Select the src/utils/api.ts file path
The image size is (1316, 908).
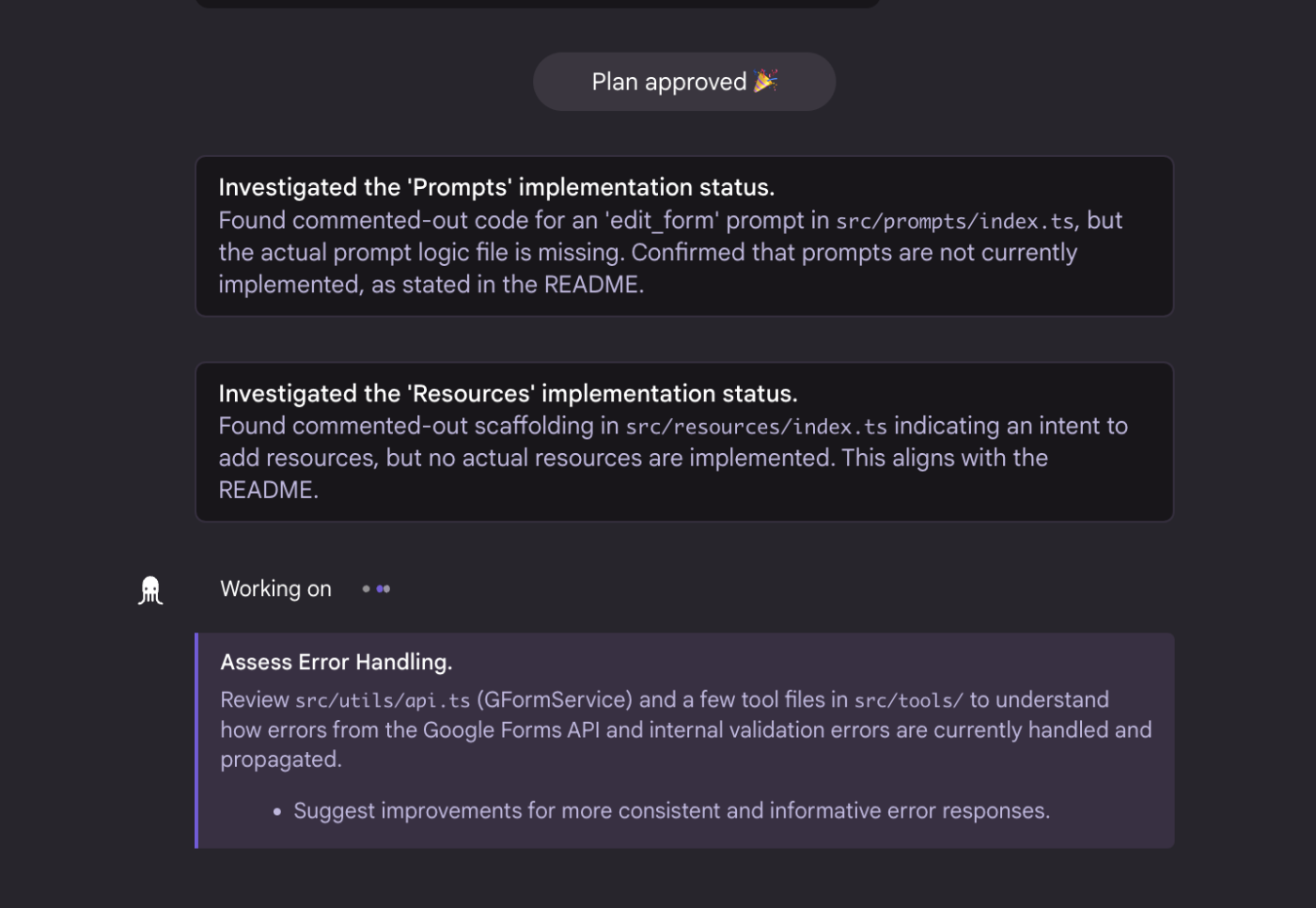pos(383,701)
